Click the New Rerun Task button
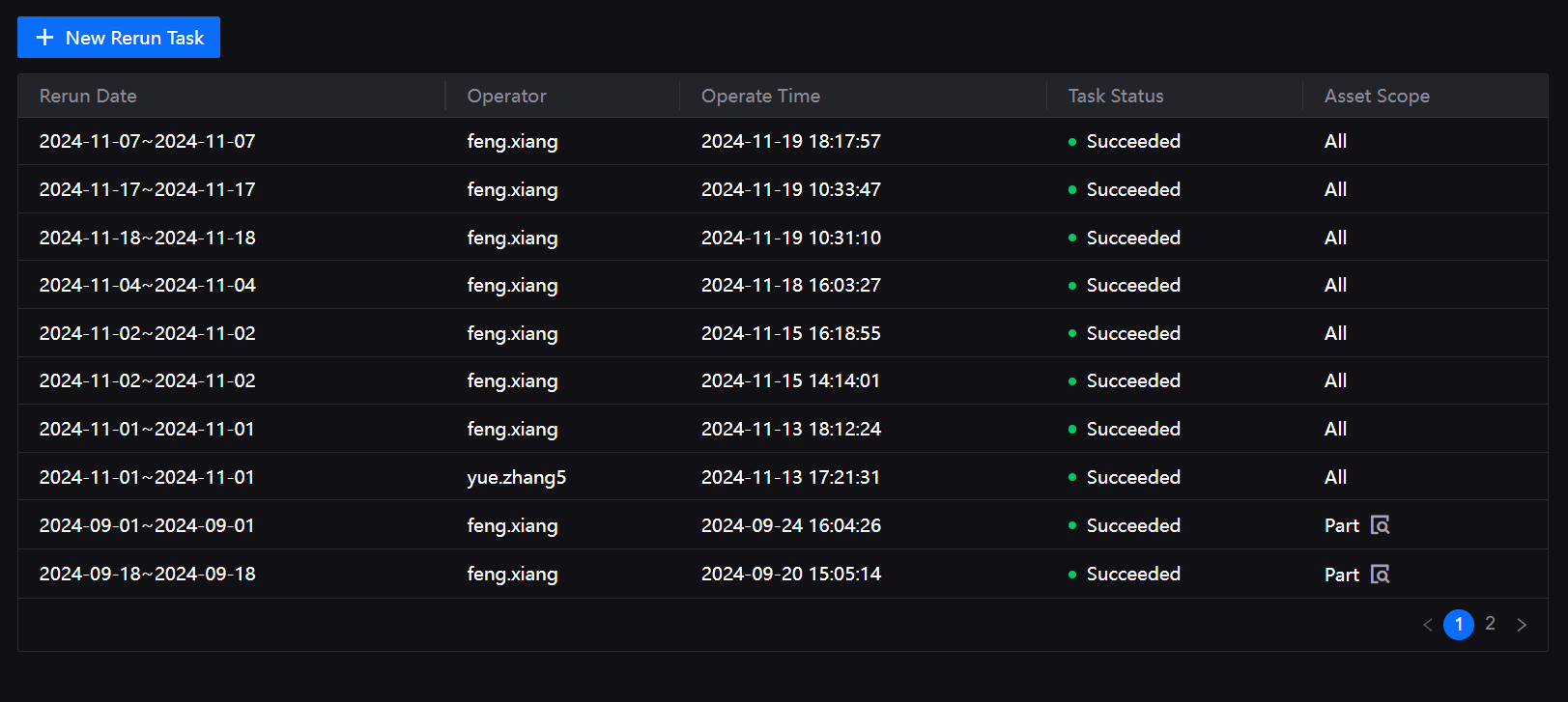Screen dimensions: 1568x702 [119, 38]
